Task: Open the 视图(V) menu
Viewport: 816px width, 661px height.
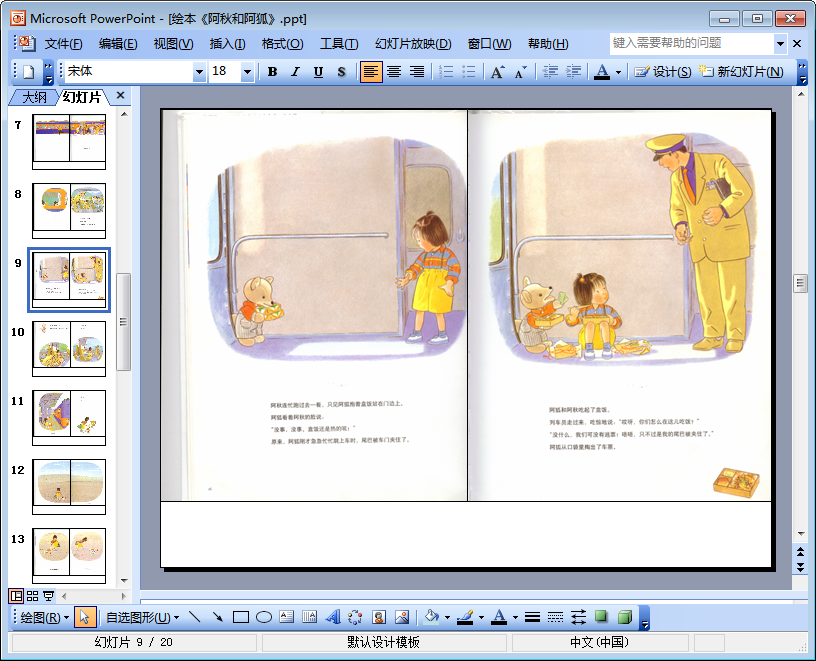Action: pos(173,44)
